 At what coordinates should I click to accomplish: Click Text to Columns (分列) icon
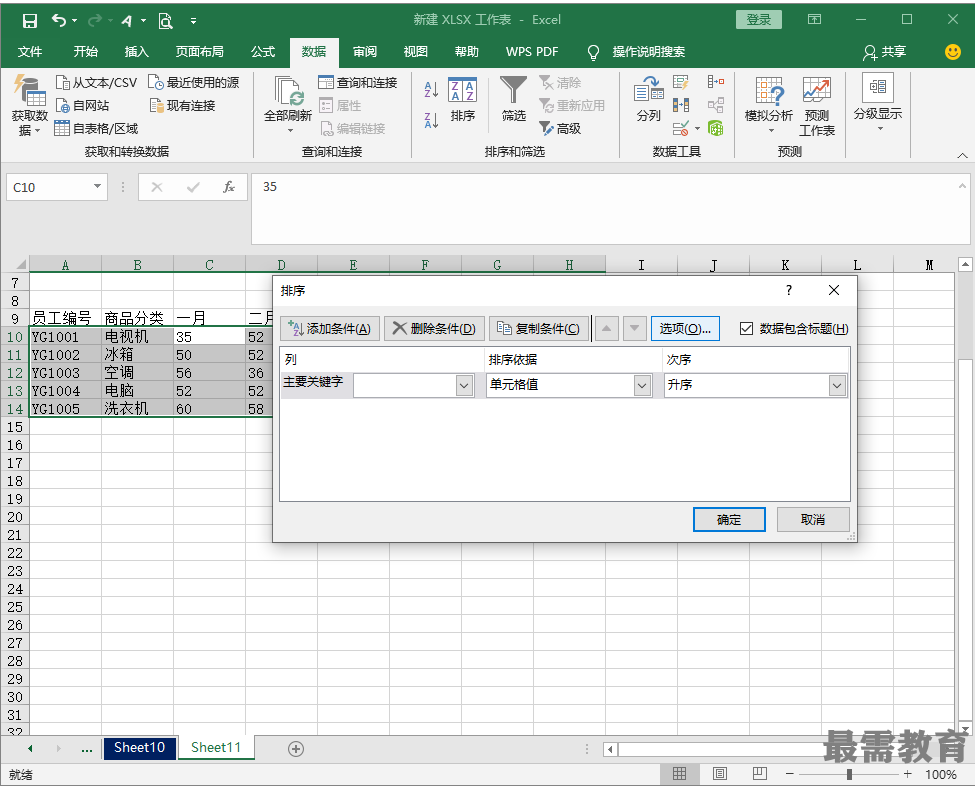click(x=649, y=99)
